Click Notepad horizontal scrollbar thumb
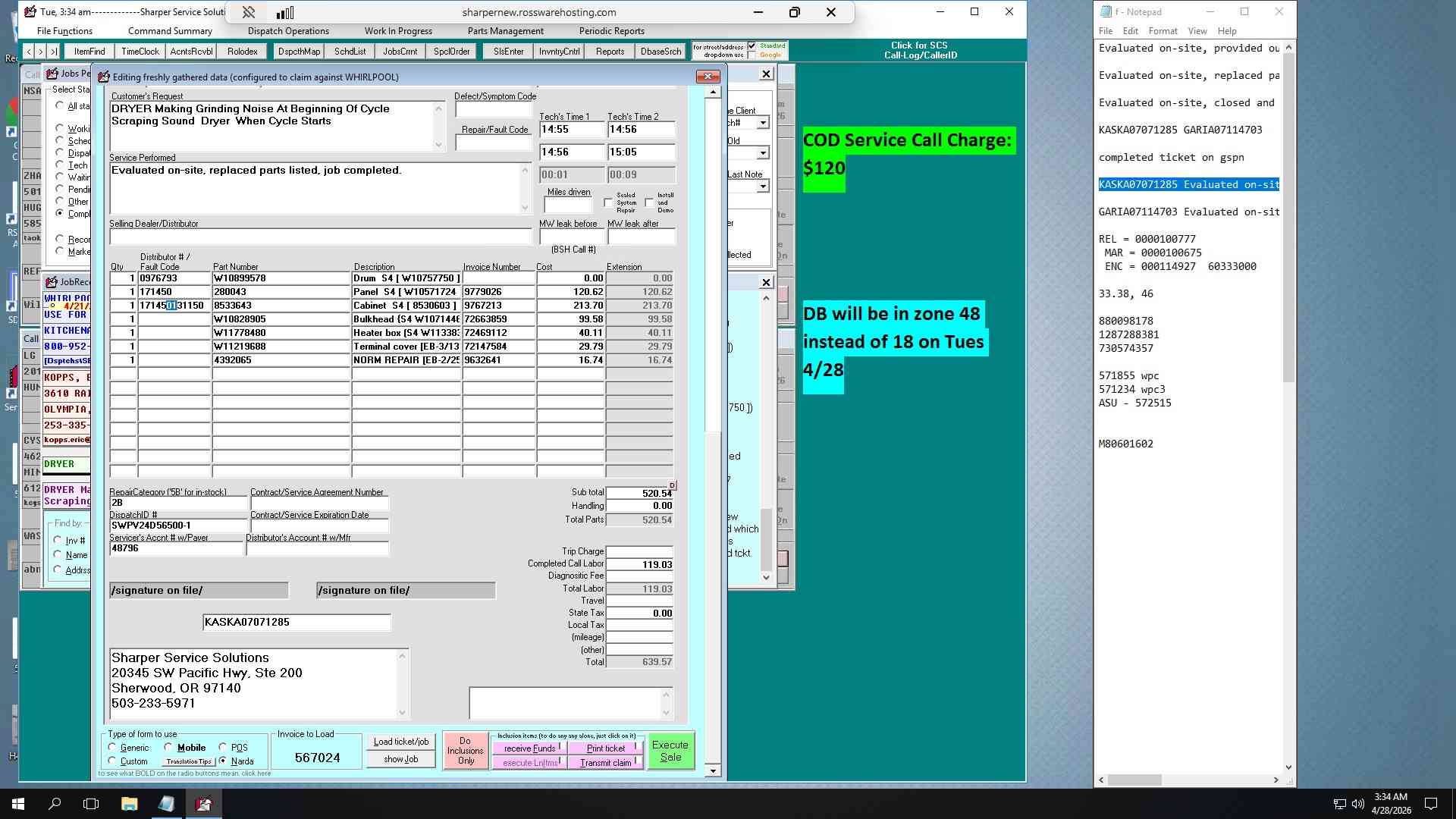Image resolution: width=1456 pixels, height=819 pixels. coord(1134,780)
